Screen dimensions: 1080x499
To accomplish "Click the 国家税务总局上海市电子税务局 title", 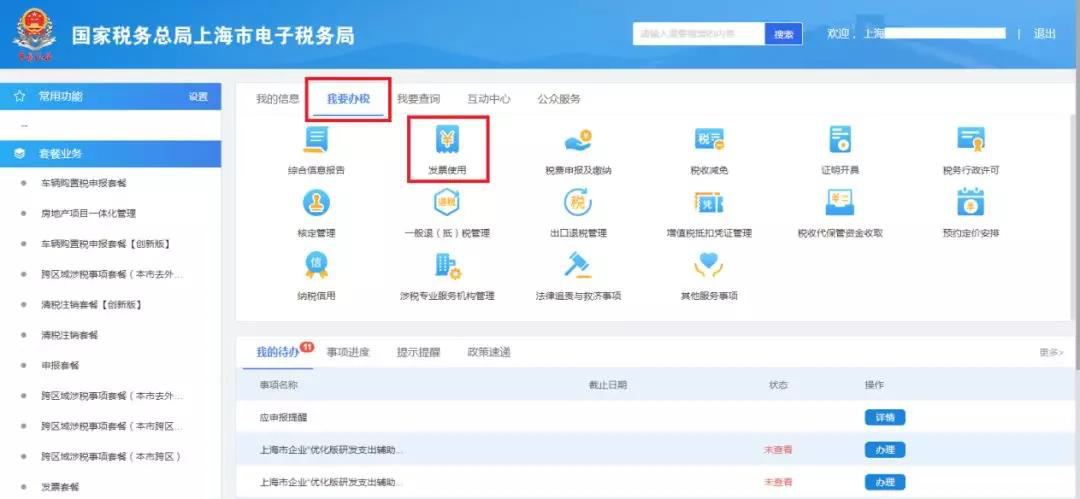I will coord(213,35).
